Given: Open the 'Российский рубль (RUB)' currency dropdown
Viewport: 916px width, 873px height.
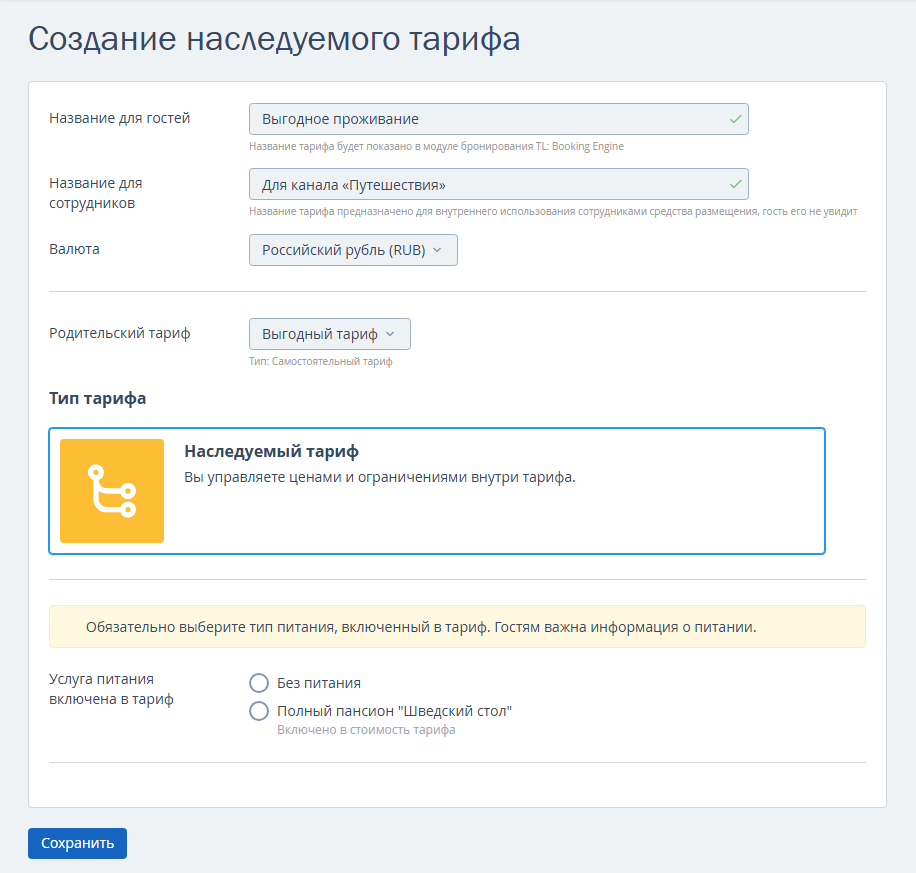Looking at the screenshot, I should point(353,250).
